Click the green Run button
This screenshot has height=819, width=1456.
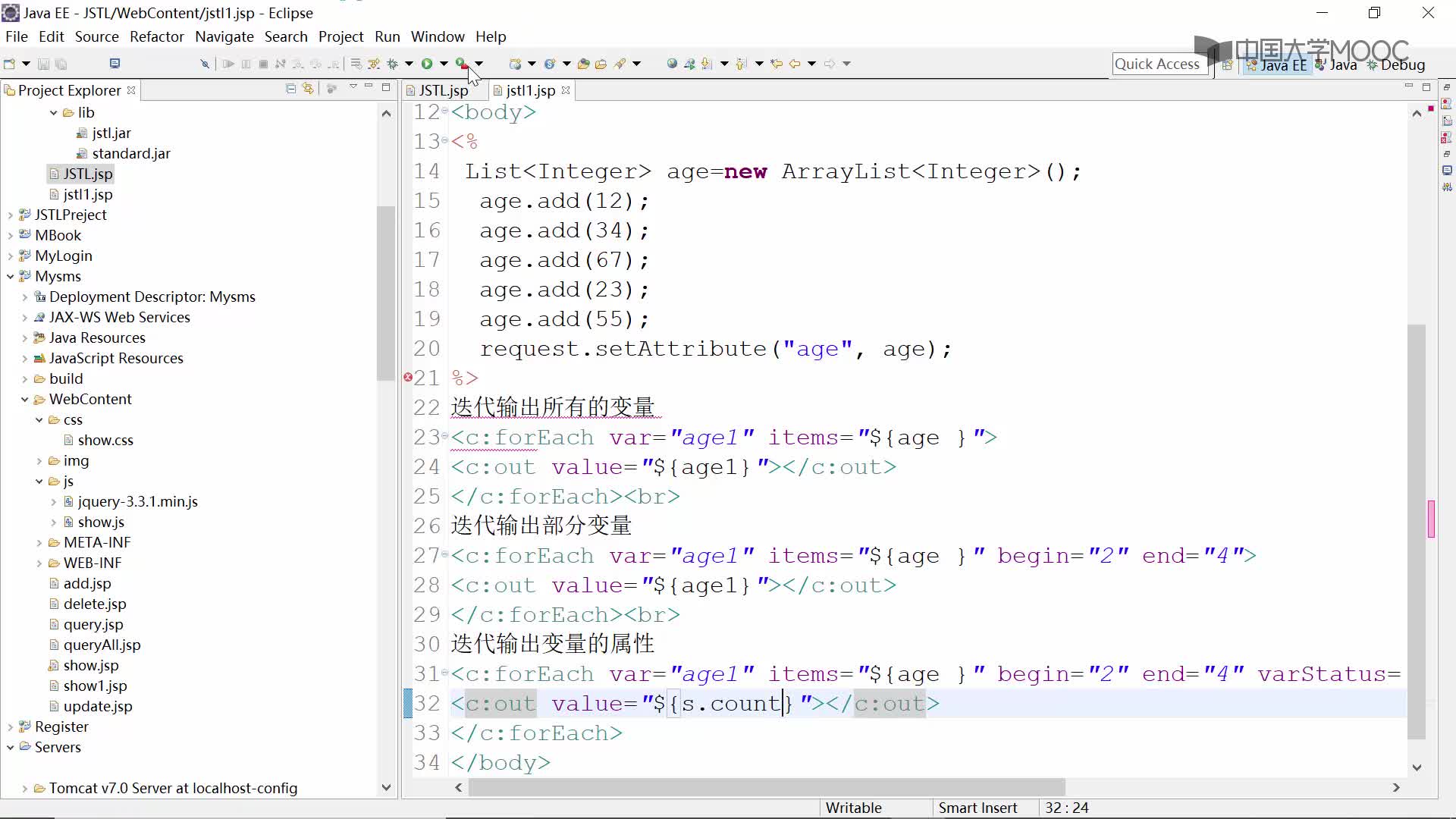pos(427,64)
